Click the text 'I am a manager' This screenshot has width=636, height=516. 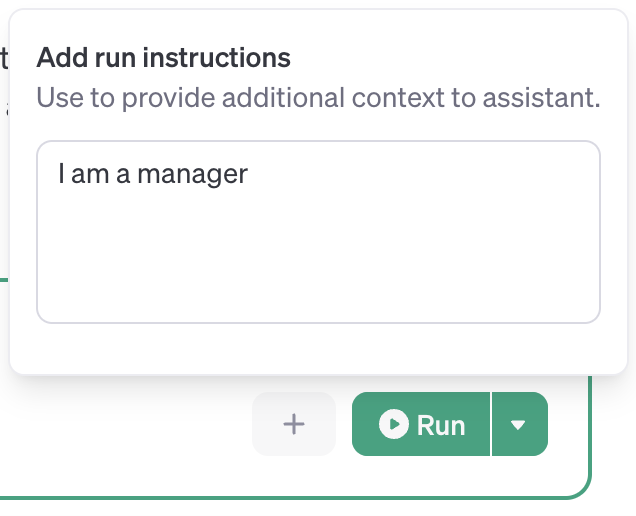tap(152, 174)
